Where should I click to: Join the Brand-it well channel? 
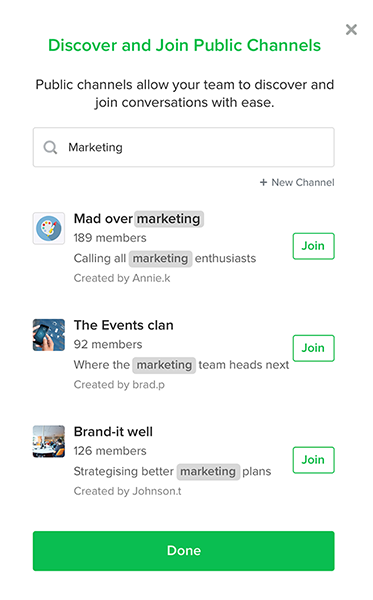313,460
